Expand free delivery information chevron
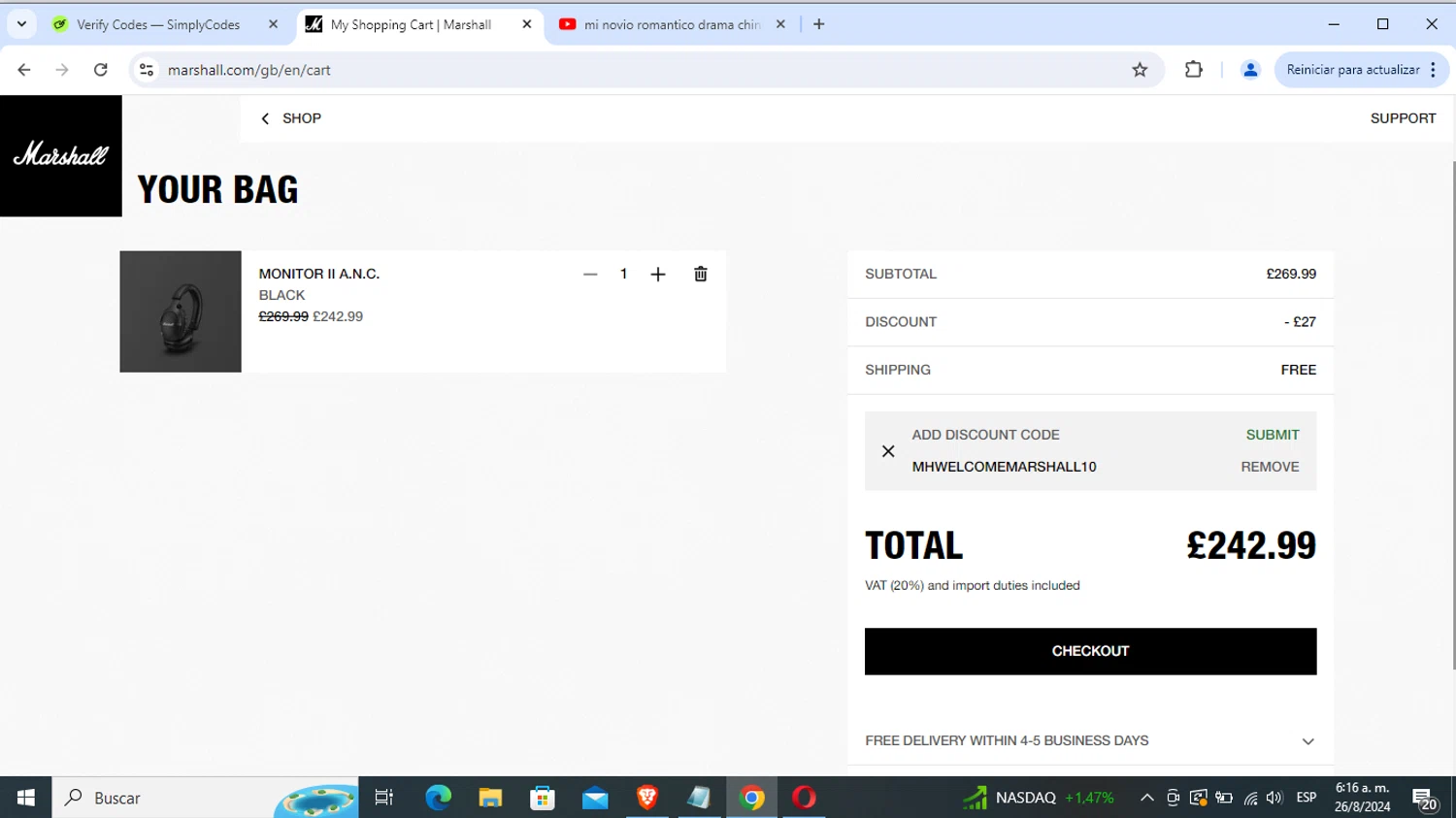 tap(1307, 741)
